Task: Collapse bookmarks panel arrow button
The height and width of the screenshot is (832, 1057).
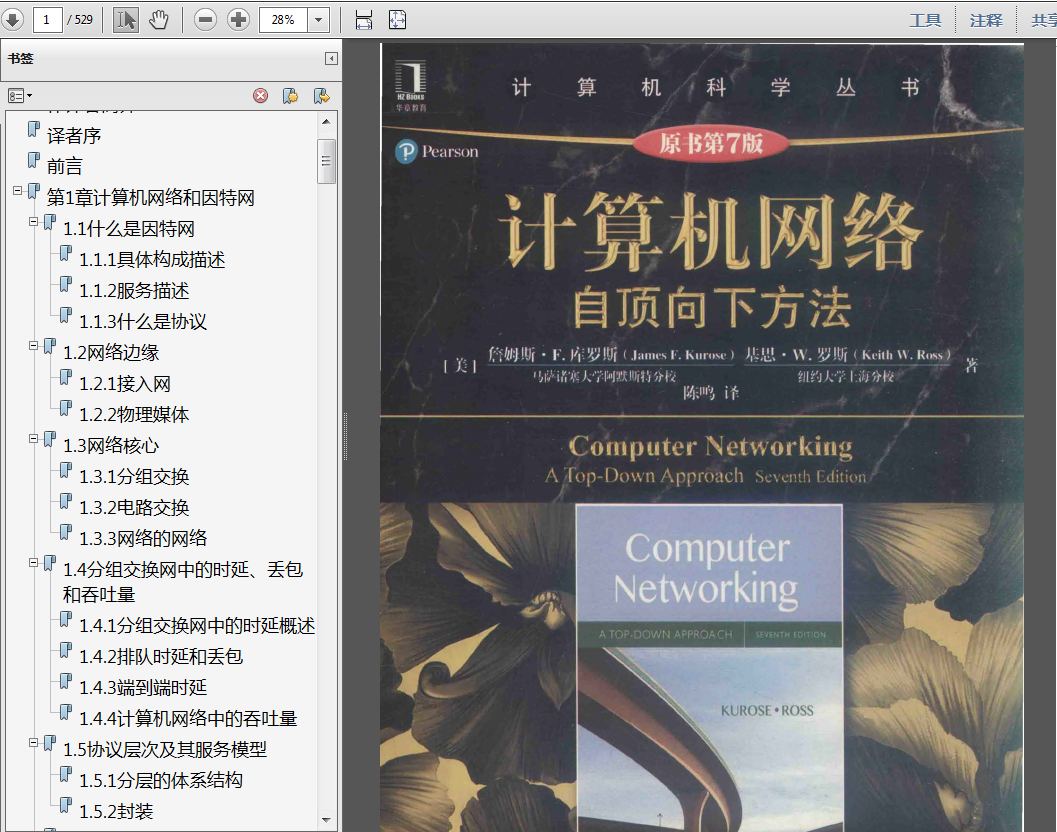Action: coord(331,59)
